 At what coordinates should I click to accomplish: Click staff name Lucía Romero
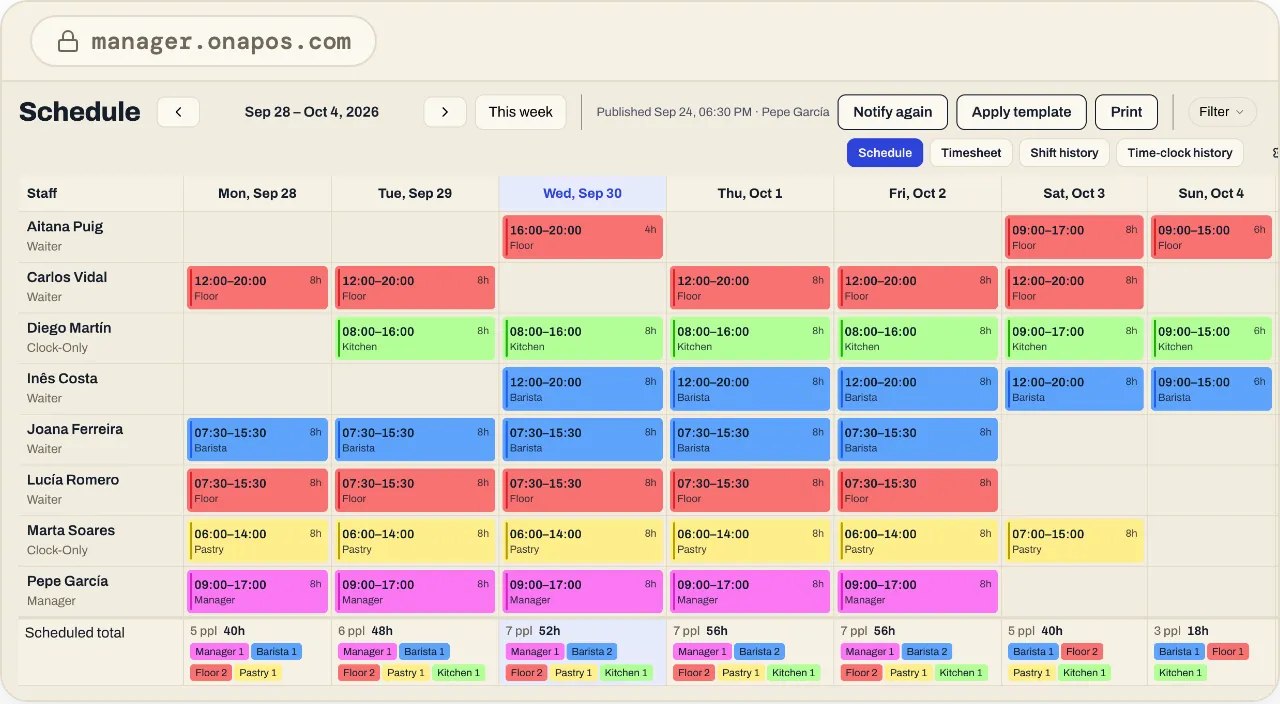[73, 480]
